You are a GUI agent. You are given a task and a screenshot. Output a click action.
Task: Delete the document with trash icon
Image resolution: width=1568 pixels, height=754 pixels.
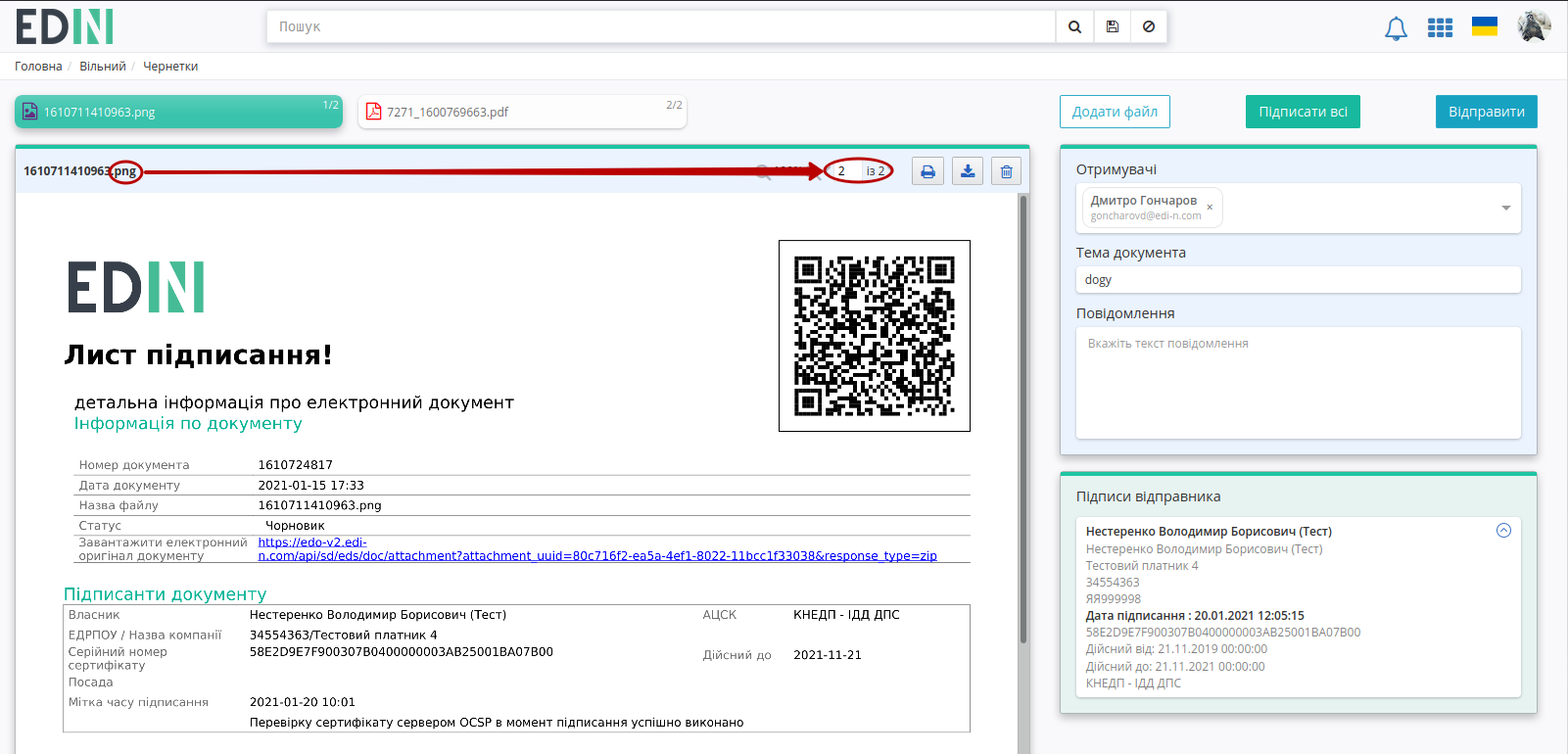[x=1006, y=171]
